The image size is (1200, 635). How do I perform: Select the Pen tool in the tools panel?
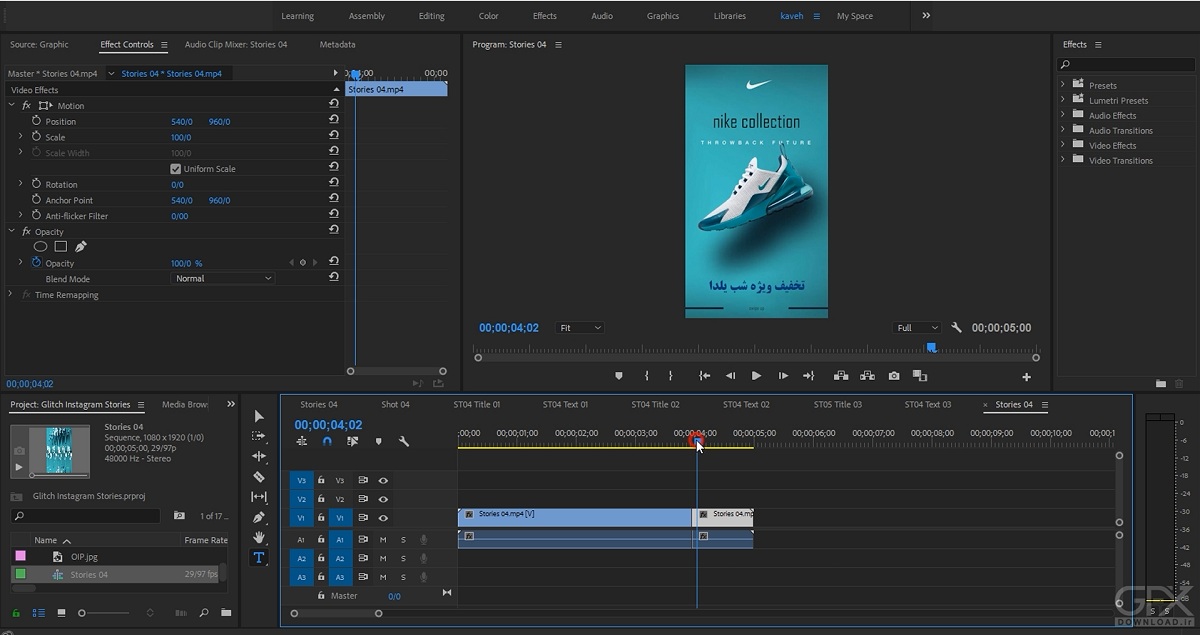coord(259,517)
